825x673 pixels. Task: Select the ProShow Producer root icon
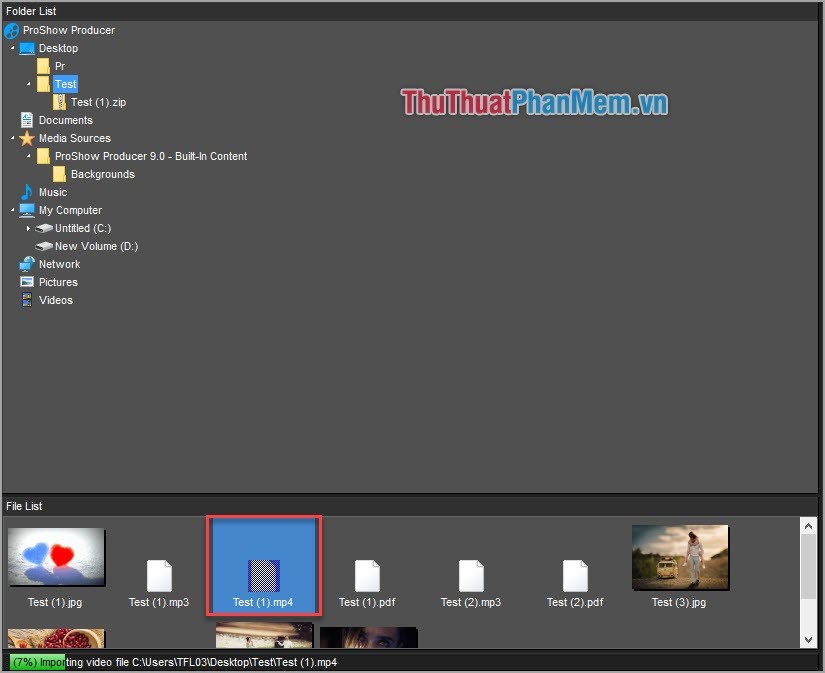click(11, 30)
